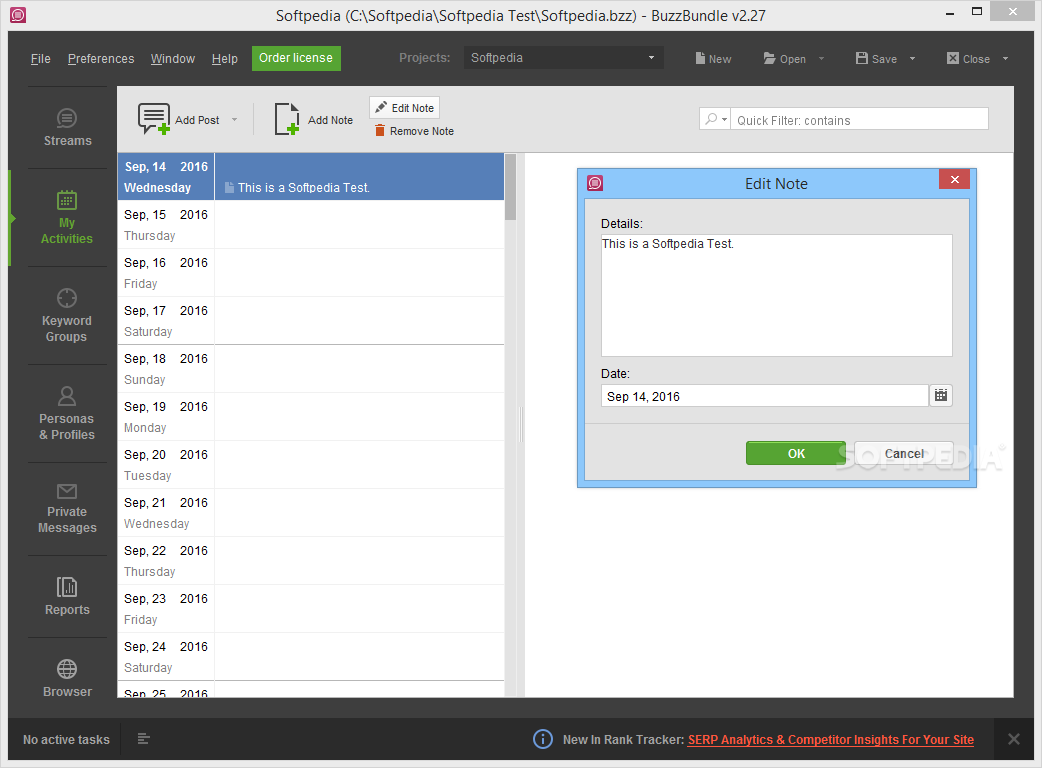Select the Sep, 15 2016 Thursday row
Viewport: 1042px width, 768px height.
(310, 225)
